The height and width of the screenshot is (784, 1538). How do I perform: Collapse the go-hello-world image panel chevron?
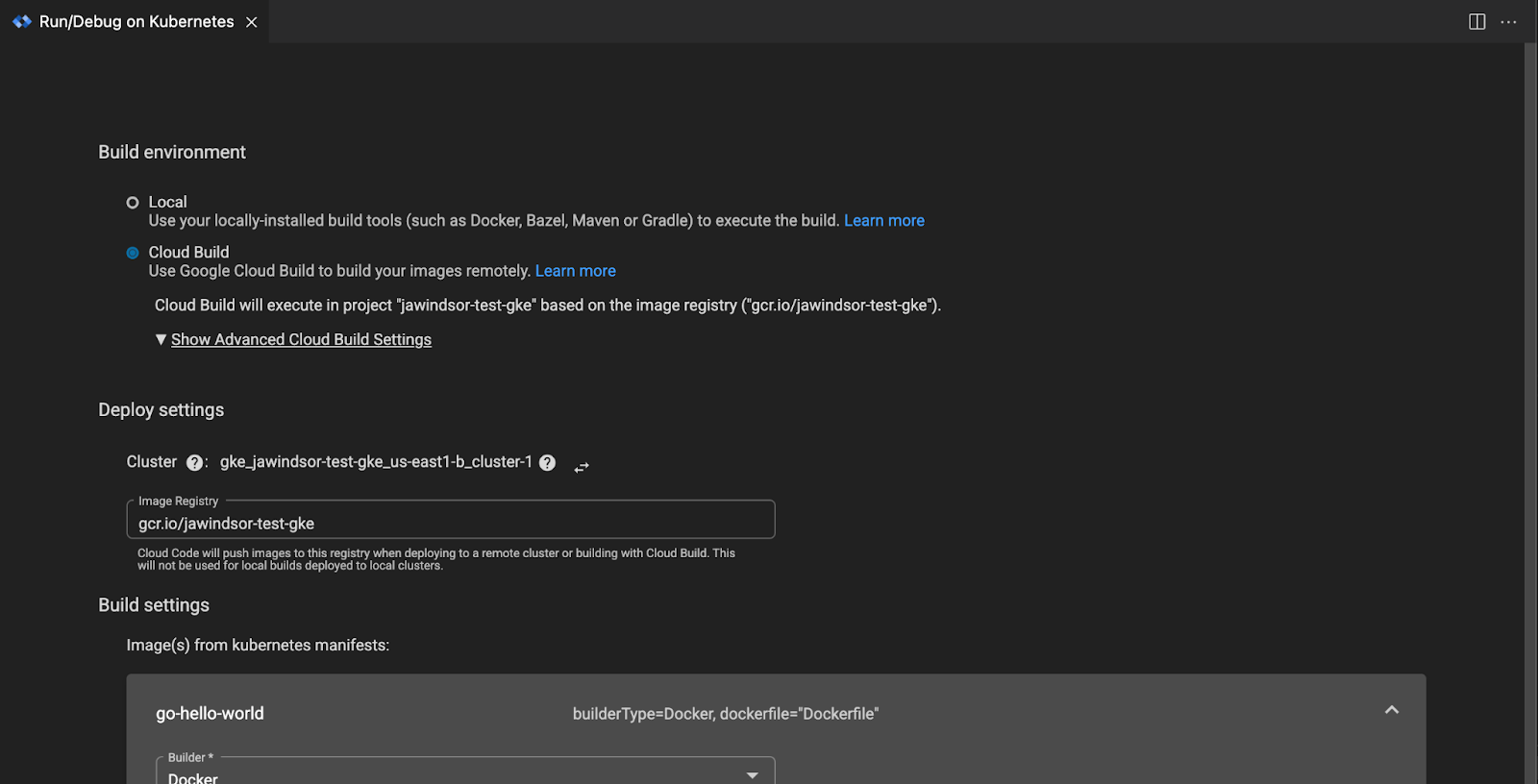coord(1391,710)
